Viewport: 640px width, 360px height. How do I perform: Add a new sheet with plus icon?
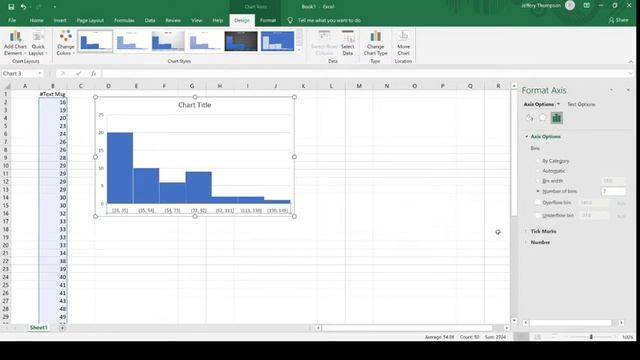point(62,327)
